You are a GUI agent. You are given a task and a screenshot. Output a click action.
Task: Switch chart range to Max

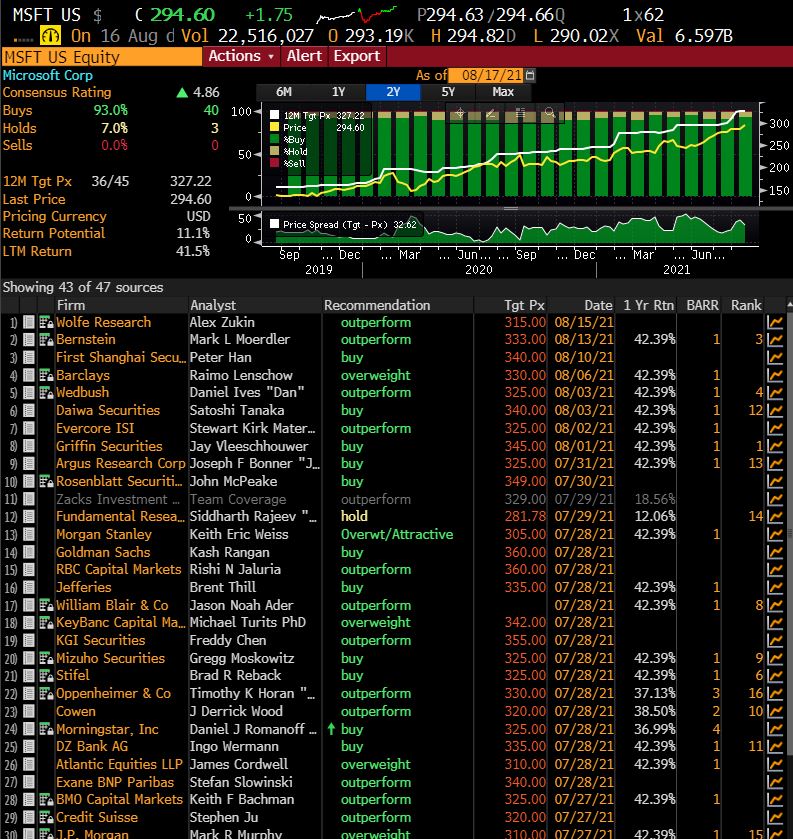click(x=503, y=92)
